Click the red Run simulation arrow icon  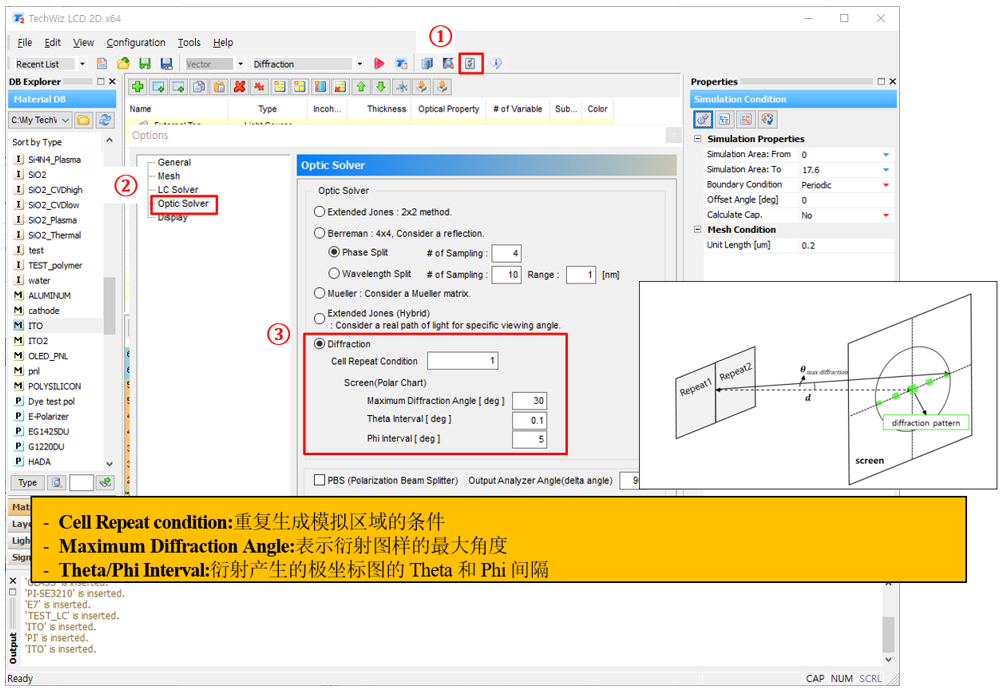[379, 64]
